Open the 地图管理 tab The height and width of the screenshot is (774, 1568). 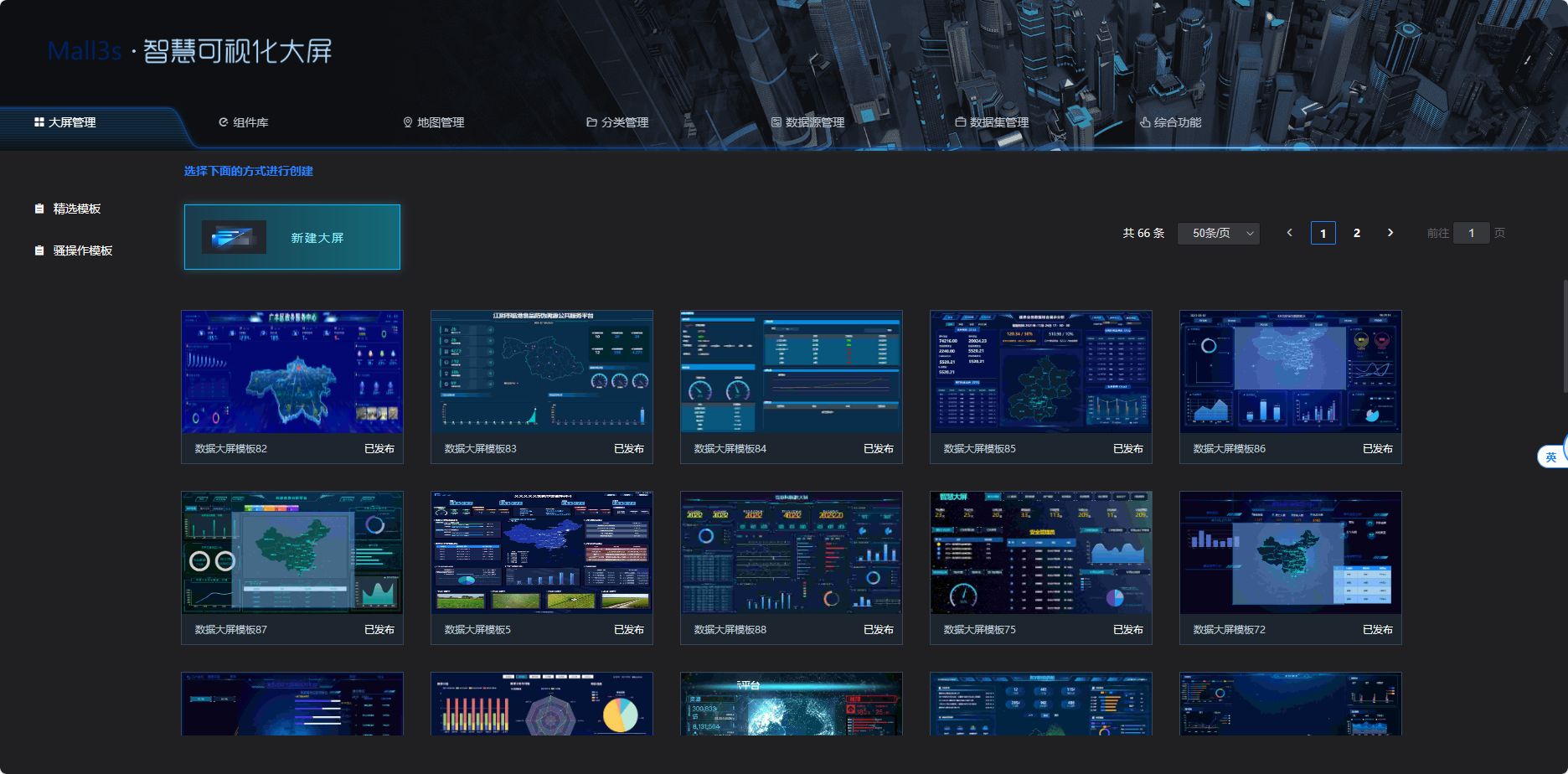coord(434,122)
